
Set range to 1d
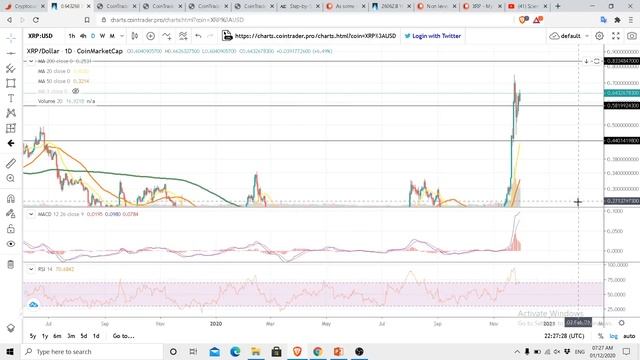pyautogui.click(x=96, y=336)
